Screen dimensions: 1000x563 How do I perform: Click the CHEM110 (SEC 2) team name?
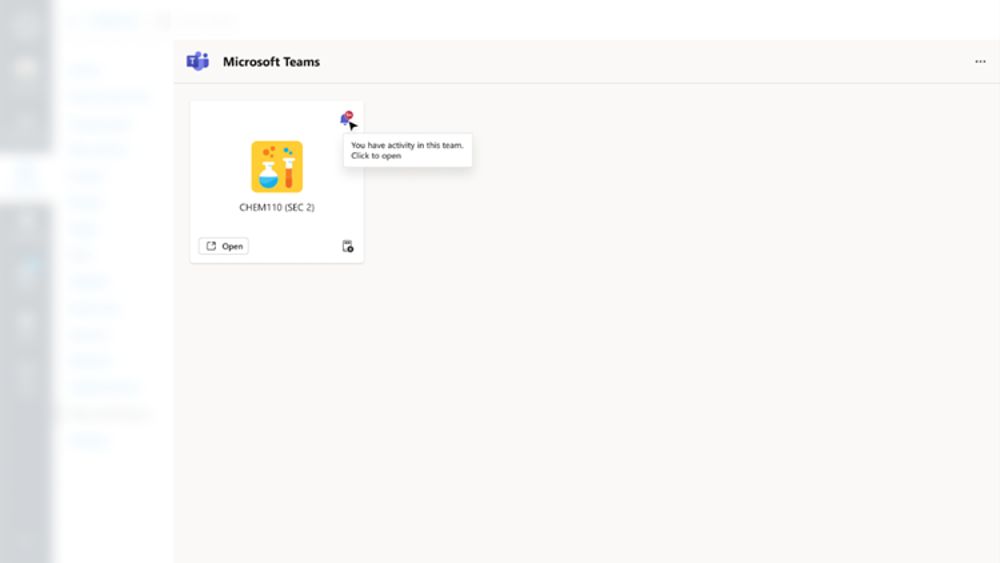click(x=277, y=208)
